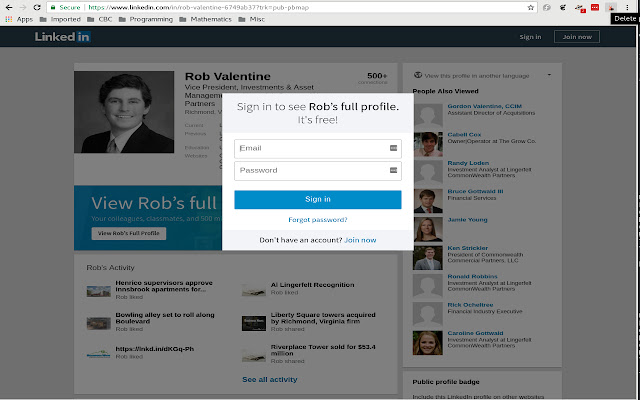The width and height of the screenshot is (640, 400).
Task: Open the red extension with three dots
Action: (x=595, y=7)
